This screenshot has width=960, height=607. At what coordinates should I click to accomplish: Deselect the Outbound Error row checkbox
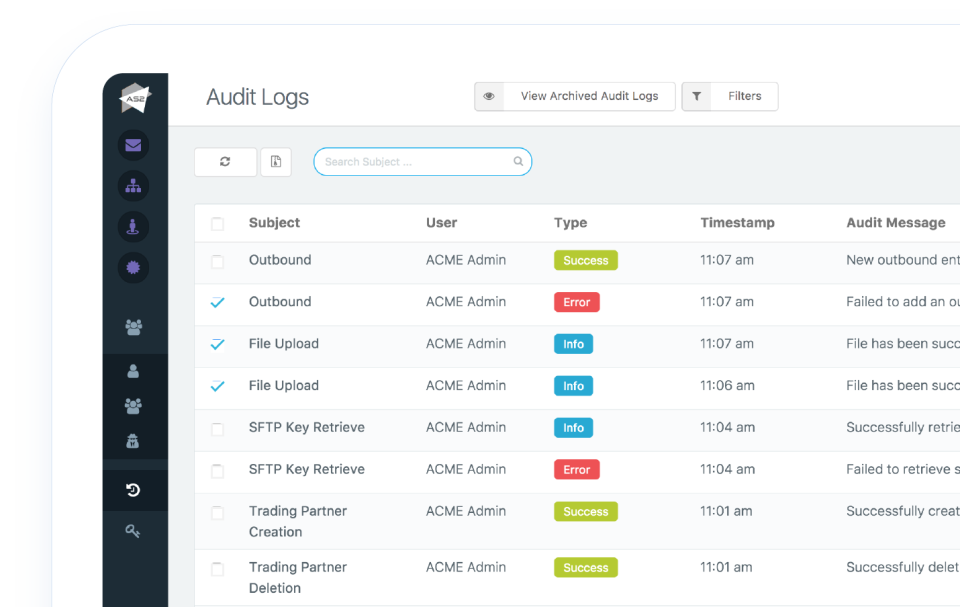[217, 301]
